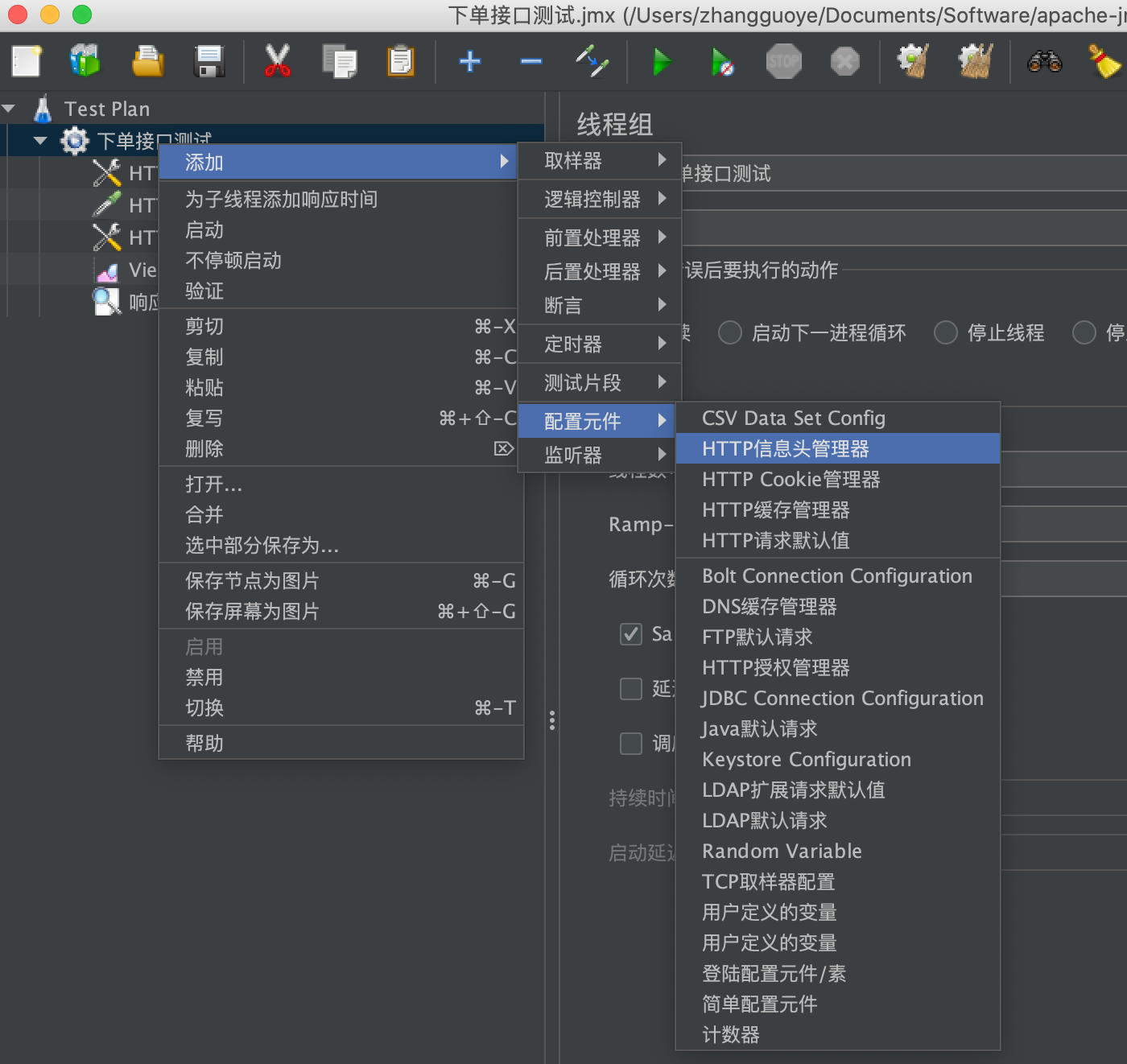Click the Collapse all minus icon
Screen dimensions: 1127x1064
coord(531,61)
